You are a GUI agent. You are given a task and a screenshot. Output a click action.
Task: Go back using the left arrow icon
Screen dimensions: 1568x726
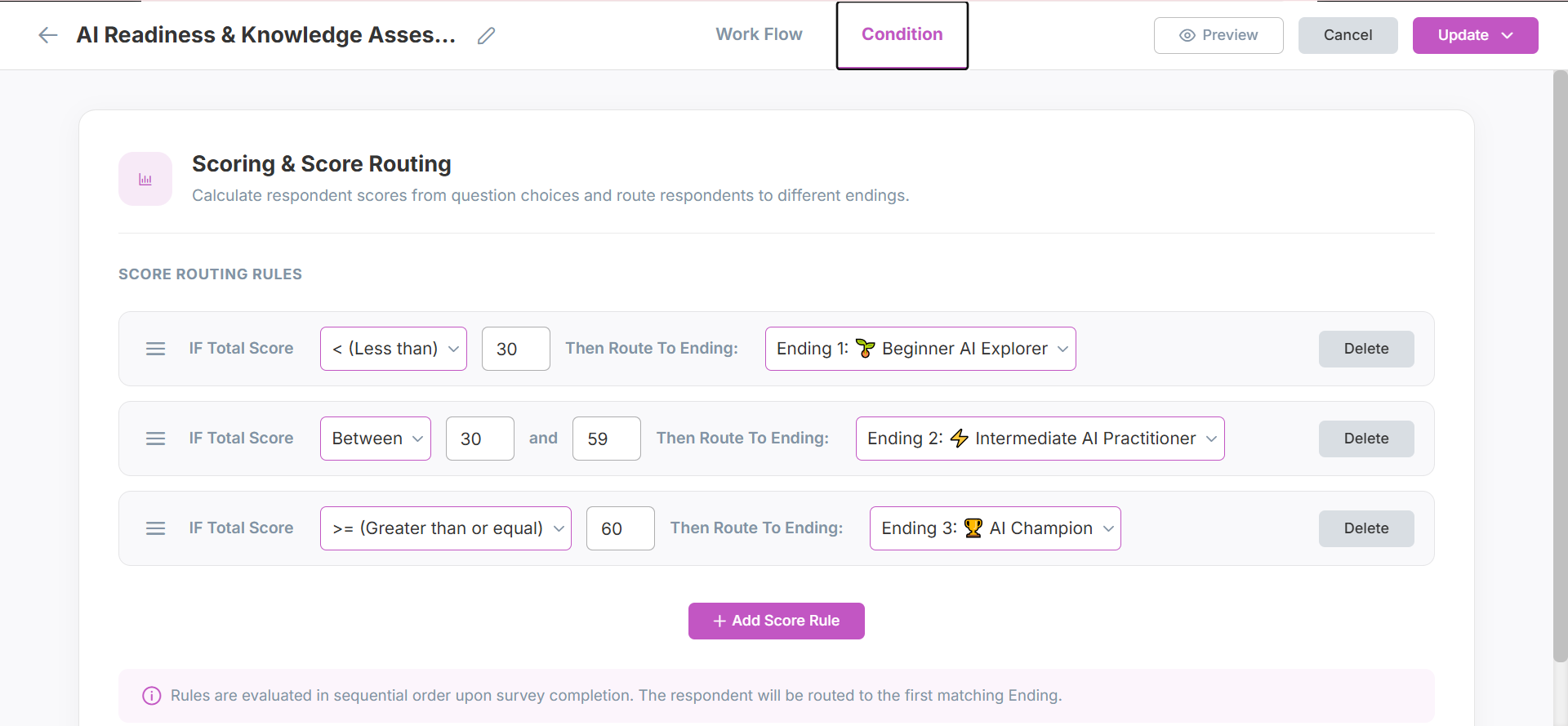click(48, 35)
